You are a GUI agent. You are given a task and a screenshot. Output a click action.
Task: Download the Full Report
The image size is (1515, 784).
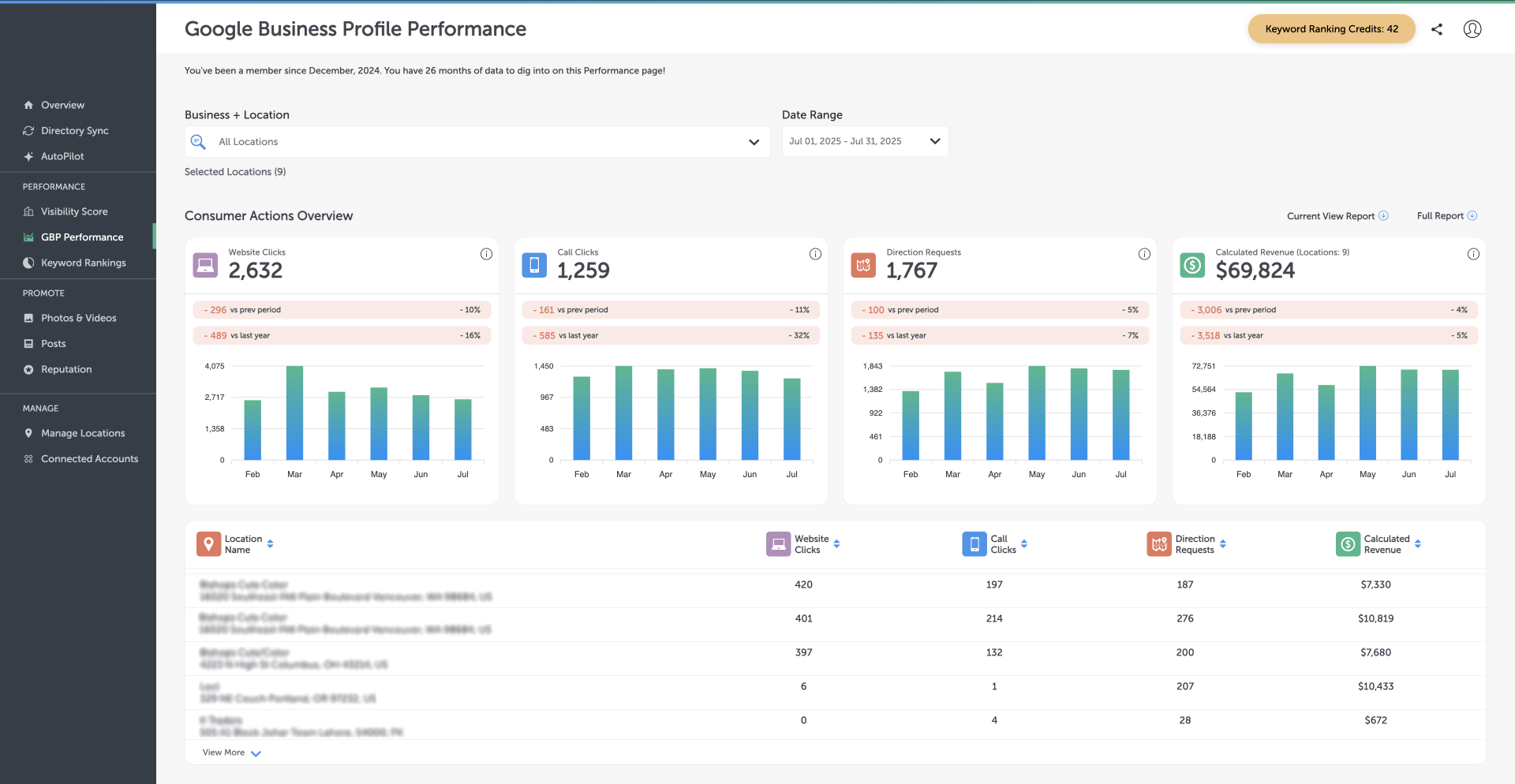(1447, 216)
